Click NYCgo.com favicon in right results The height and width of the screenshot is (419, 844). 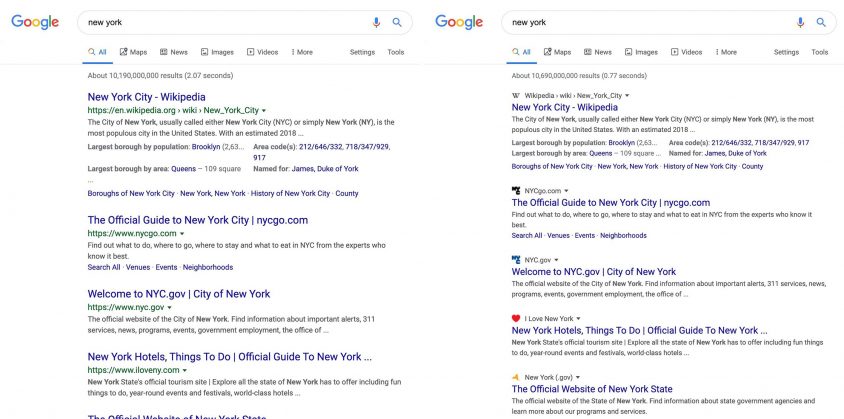516,191
